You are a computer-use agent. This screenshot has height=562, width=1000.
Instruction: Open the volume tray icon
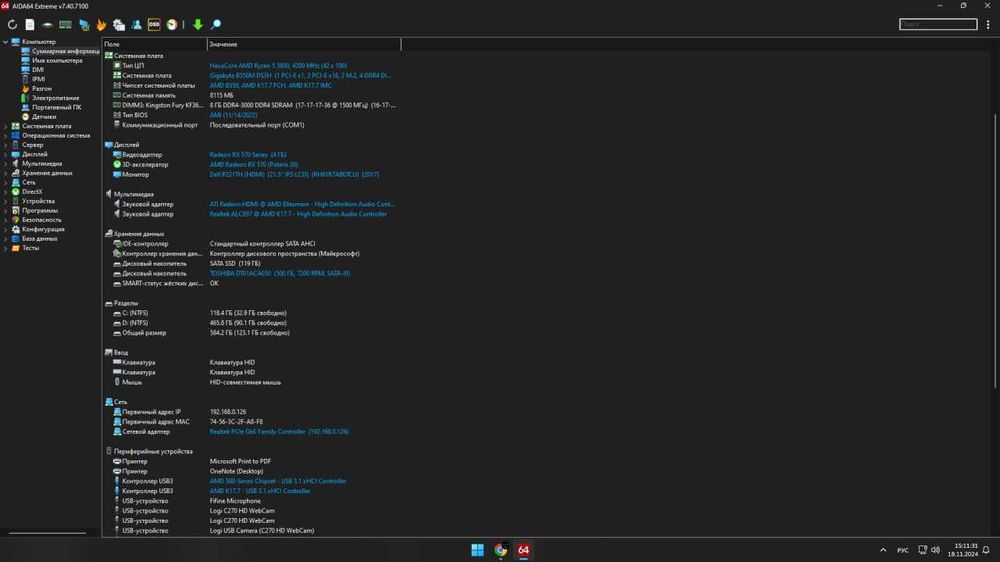click(936, 551)
